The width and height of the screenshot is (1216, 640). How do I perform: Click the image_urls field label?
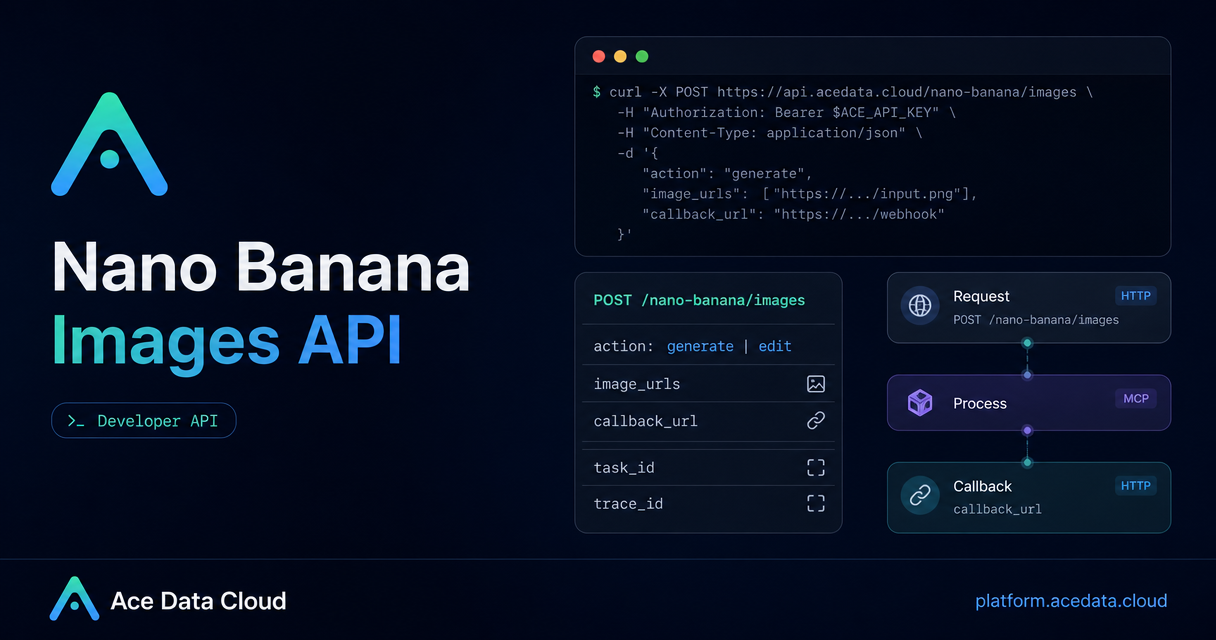point(637,384)
